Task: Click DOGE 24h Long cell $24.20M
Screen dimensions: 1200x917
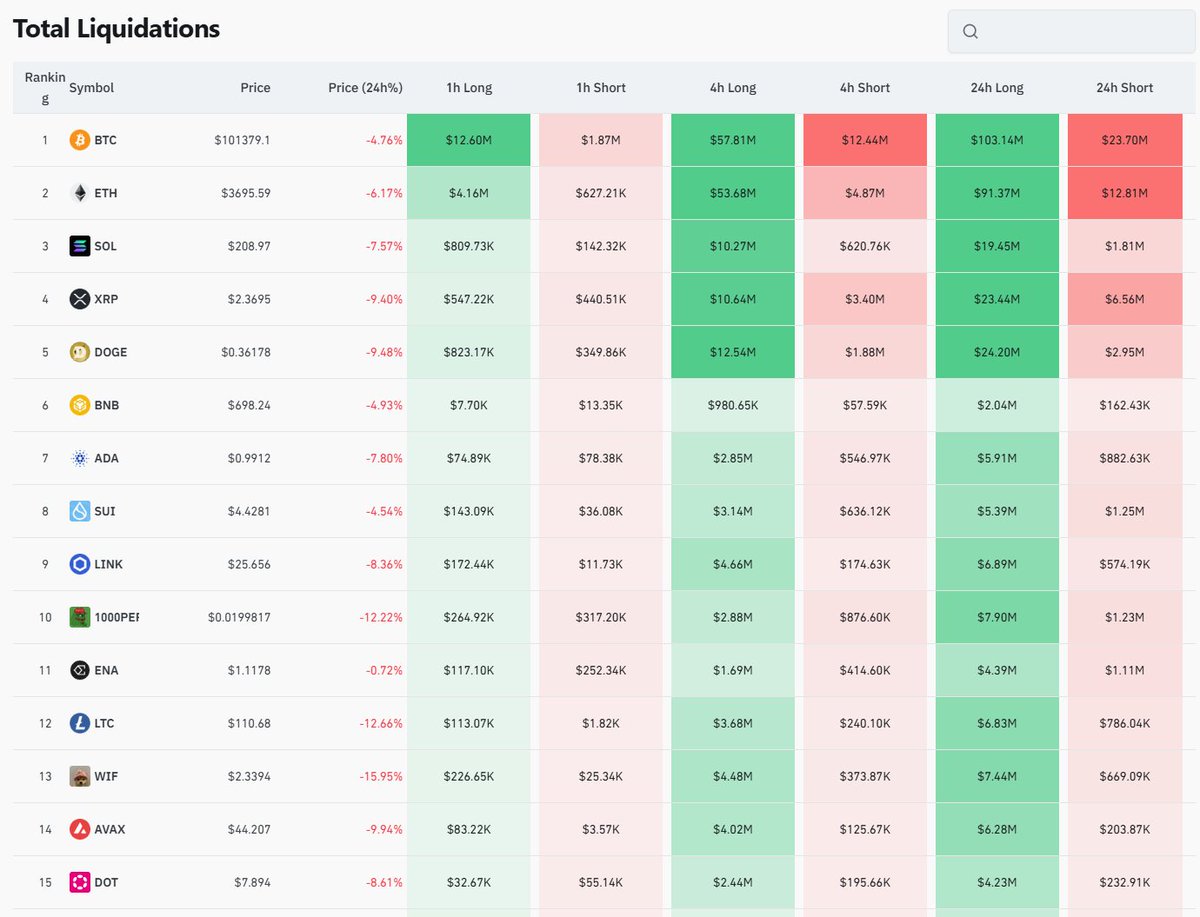Action: (997, 352)
